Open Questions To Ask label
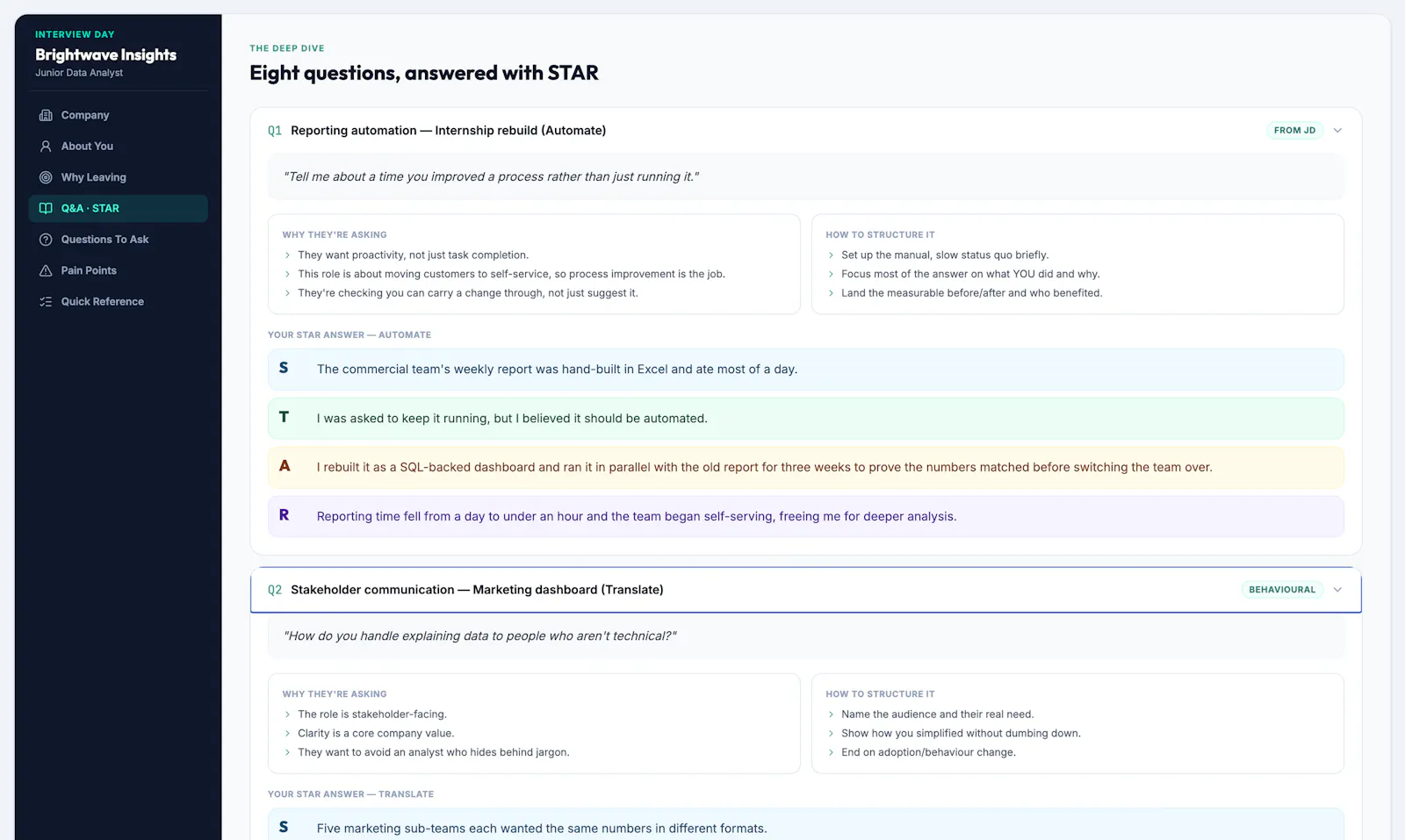 pos(104,240)
